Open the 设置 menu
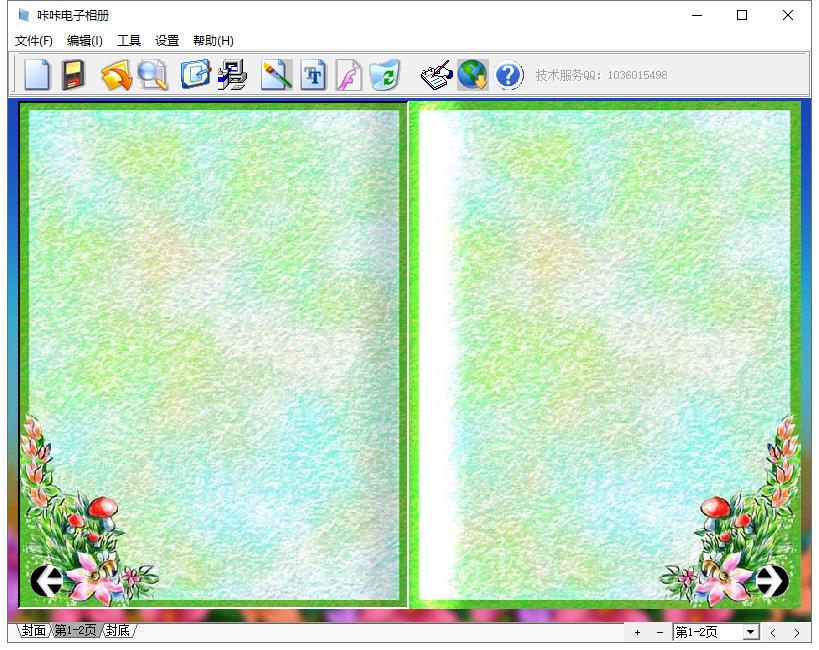The width and height of the screenshot is (819, 650). click(167, 41)
